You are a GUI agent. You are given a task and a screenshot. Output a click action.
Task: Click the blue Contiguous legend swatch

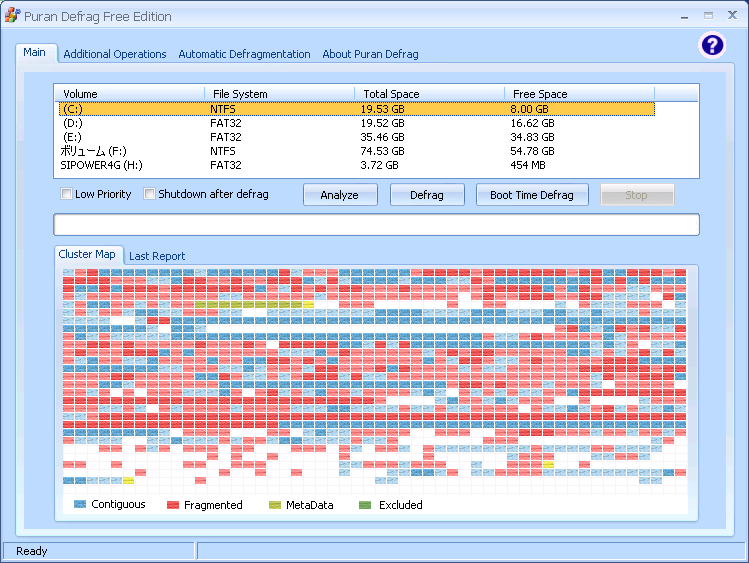(x=80, y=505)
